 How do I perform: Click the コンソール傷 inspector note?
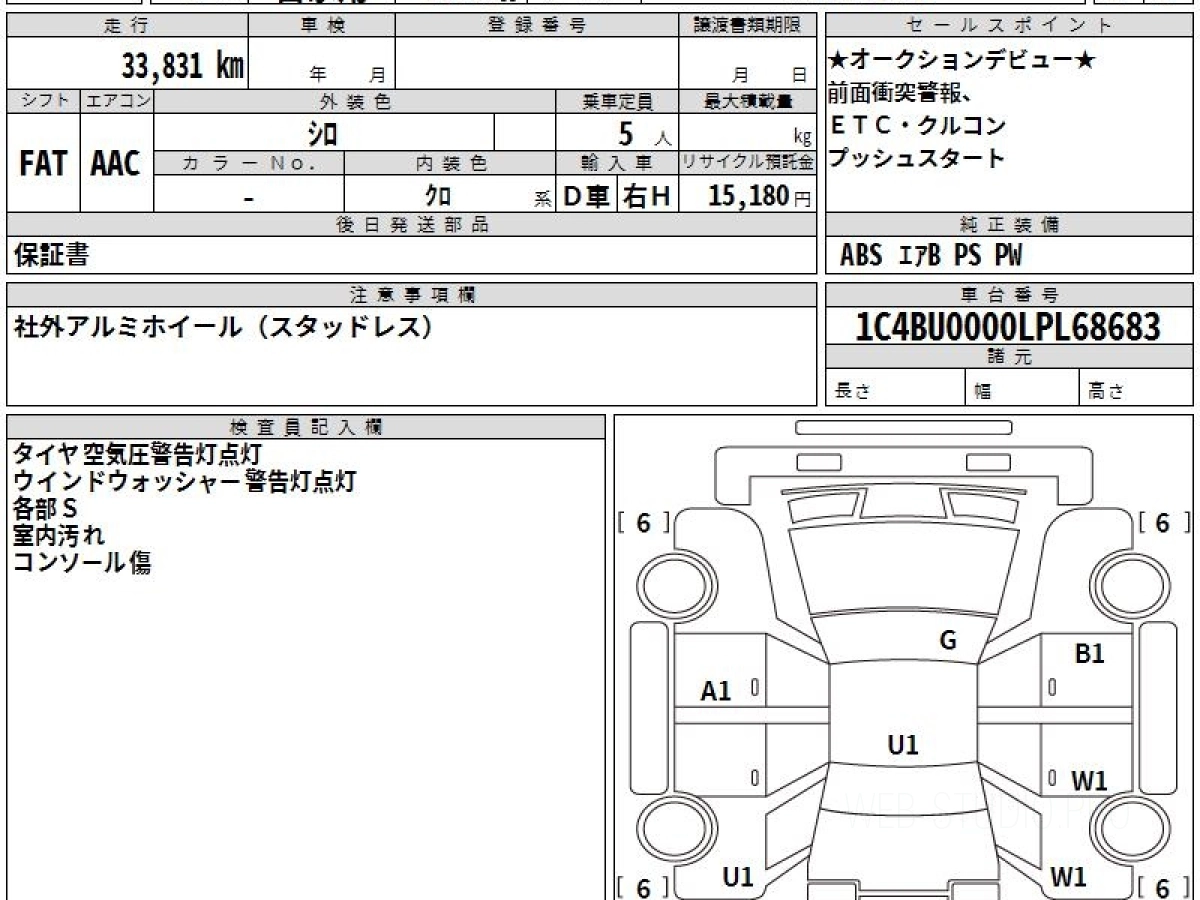(x=82, y=562)
